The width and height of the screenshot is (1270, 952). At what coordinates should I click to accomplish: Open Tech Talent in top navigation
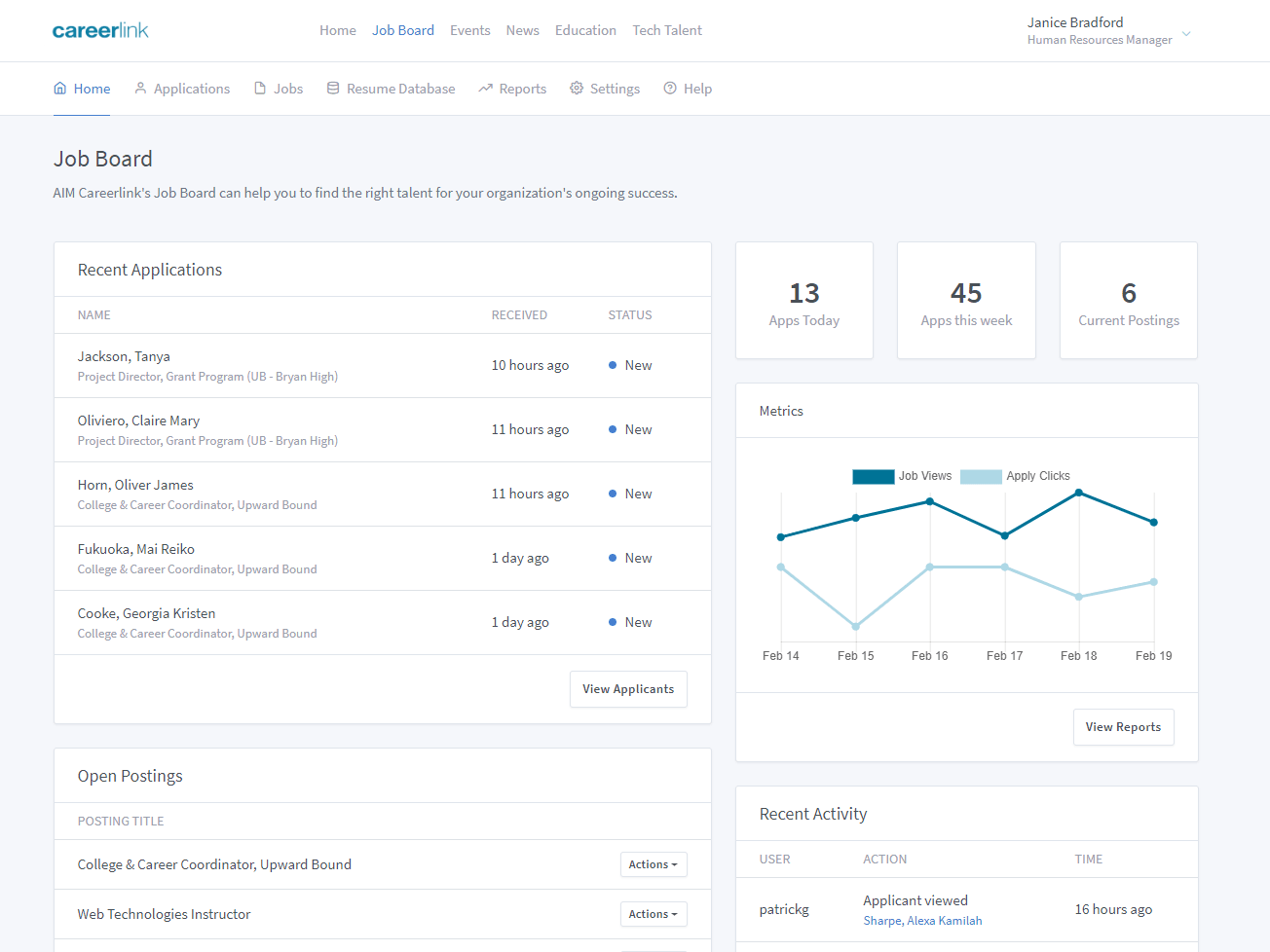click(x=667, y=30)
